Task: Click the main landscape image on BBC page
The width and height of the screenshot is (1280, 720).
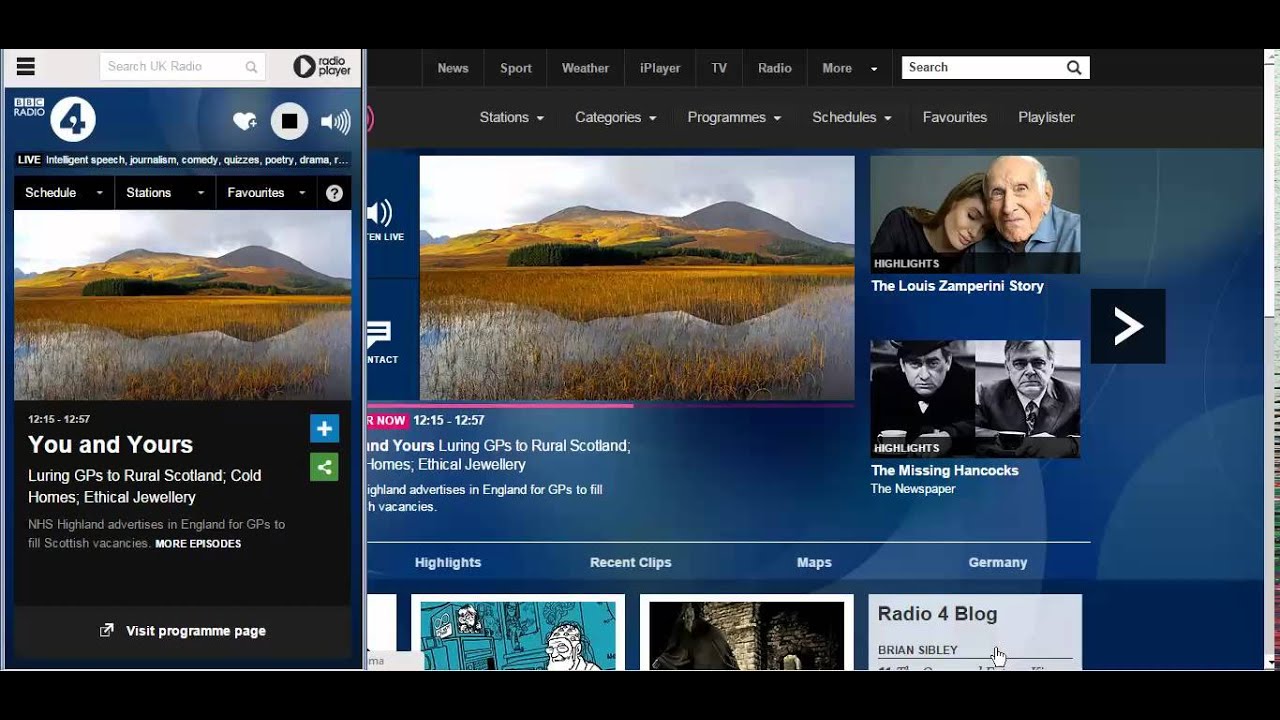Action: click(637, 278)
